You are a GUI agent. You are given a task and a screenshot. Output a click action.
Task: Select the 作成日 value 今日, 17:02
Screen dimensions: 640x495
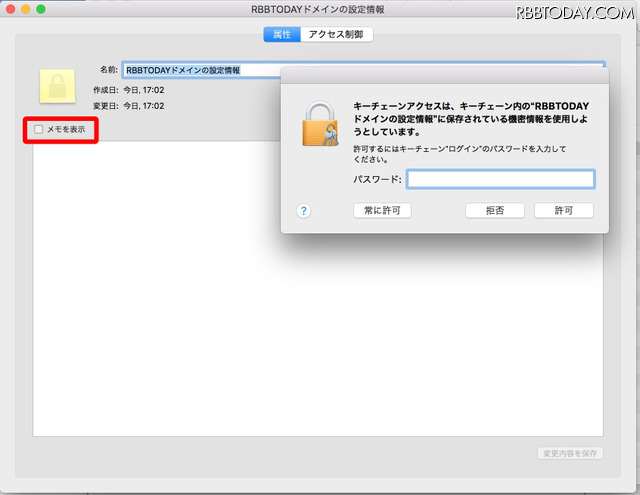(144, 90)
